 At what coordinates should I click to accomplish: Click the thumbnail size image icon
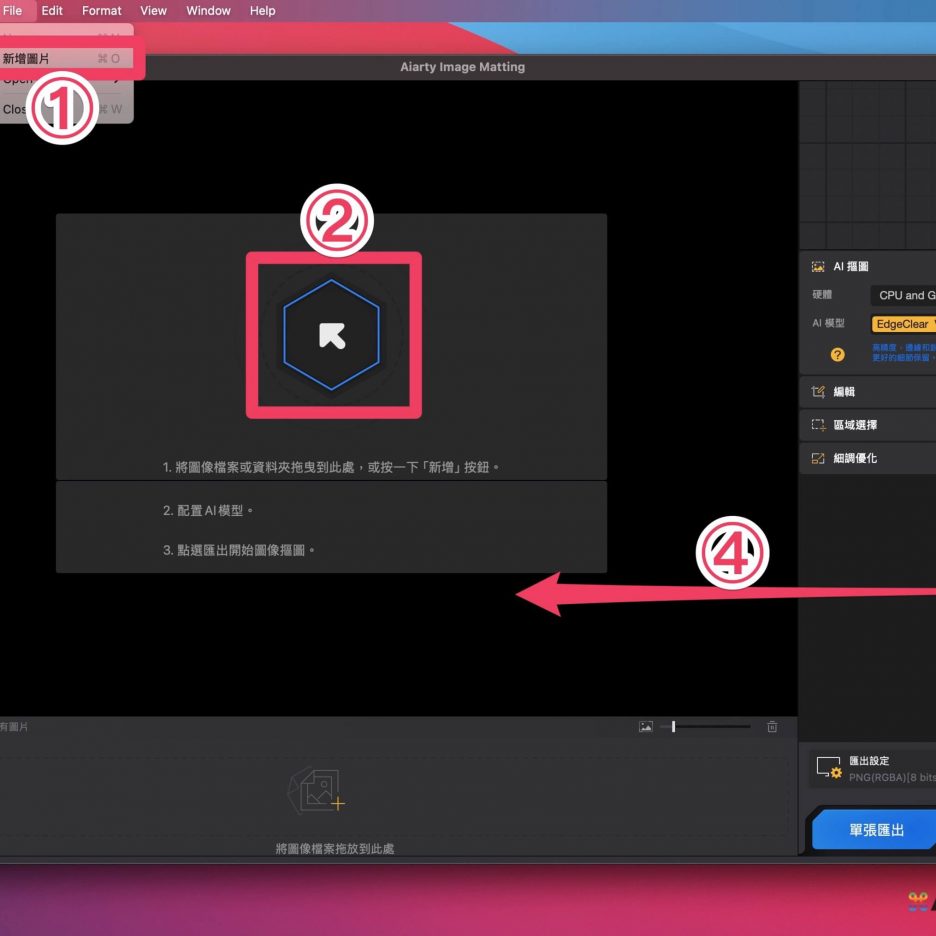[x=646, y=727]
